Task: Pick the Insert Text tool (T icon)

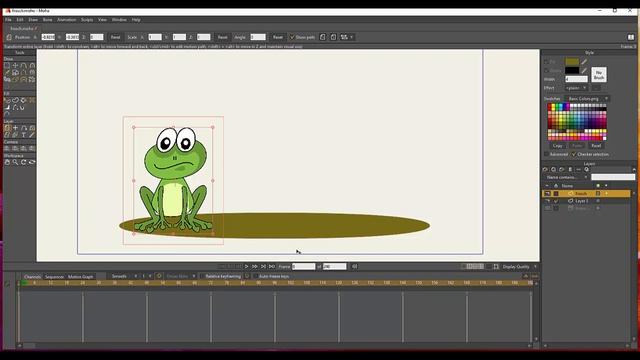Action: coord(23,135)
